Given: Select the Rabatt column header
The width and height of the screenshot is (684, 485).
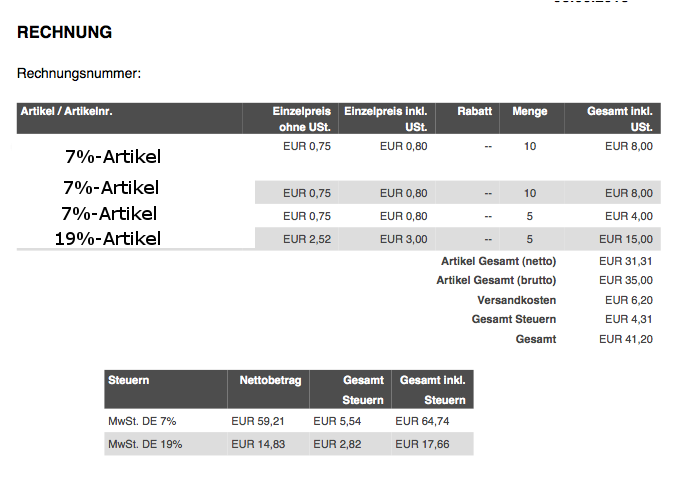Looking at the screenshot, I should coord(475,111).
